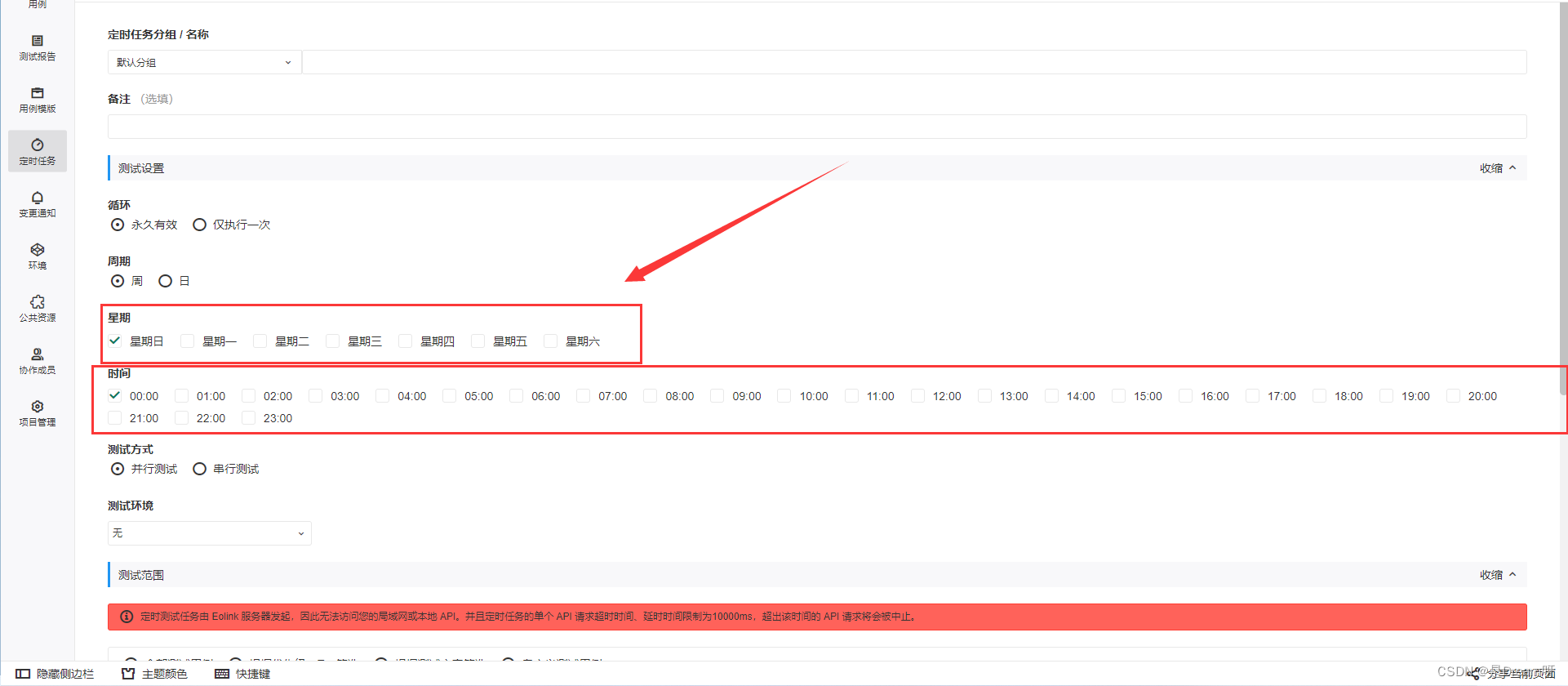Viewport: 1568px width, 686px height.
Task: Click the 备注 remarks input field
Action: (x=817, y=127)
